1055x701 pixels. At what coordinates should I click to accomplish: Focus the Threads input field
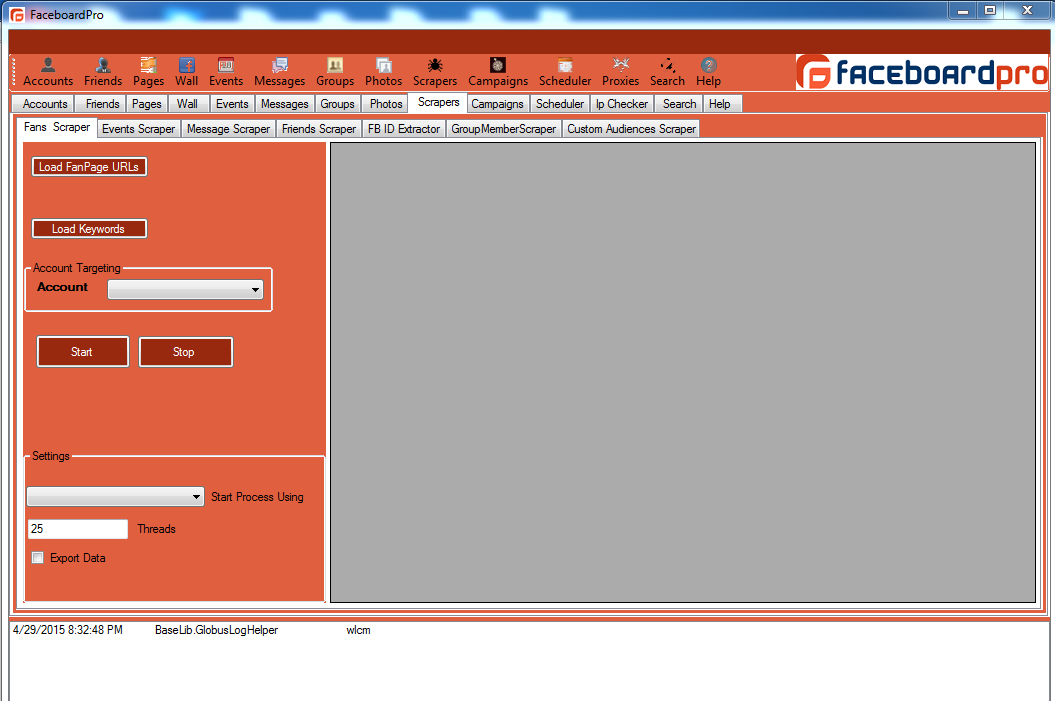click(x=77, y=529)
